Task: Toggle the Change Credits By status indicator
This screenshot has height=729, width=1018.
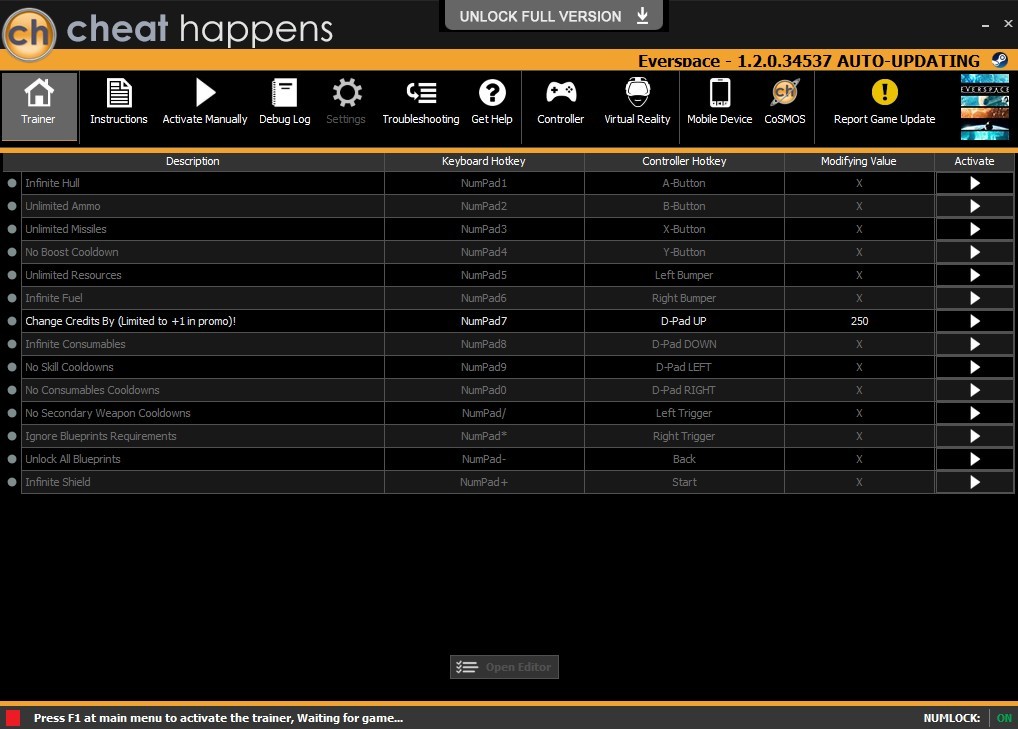Action: tap(12, 322)
